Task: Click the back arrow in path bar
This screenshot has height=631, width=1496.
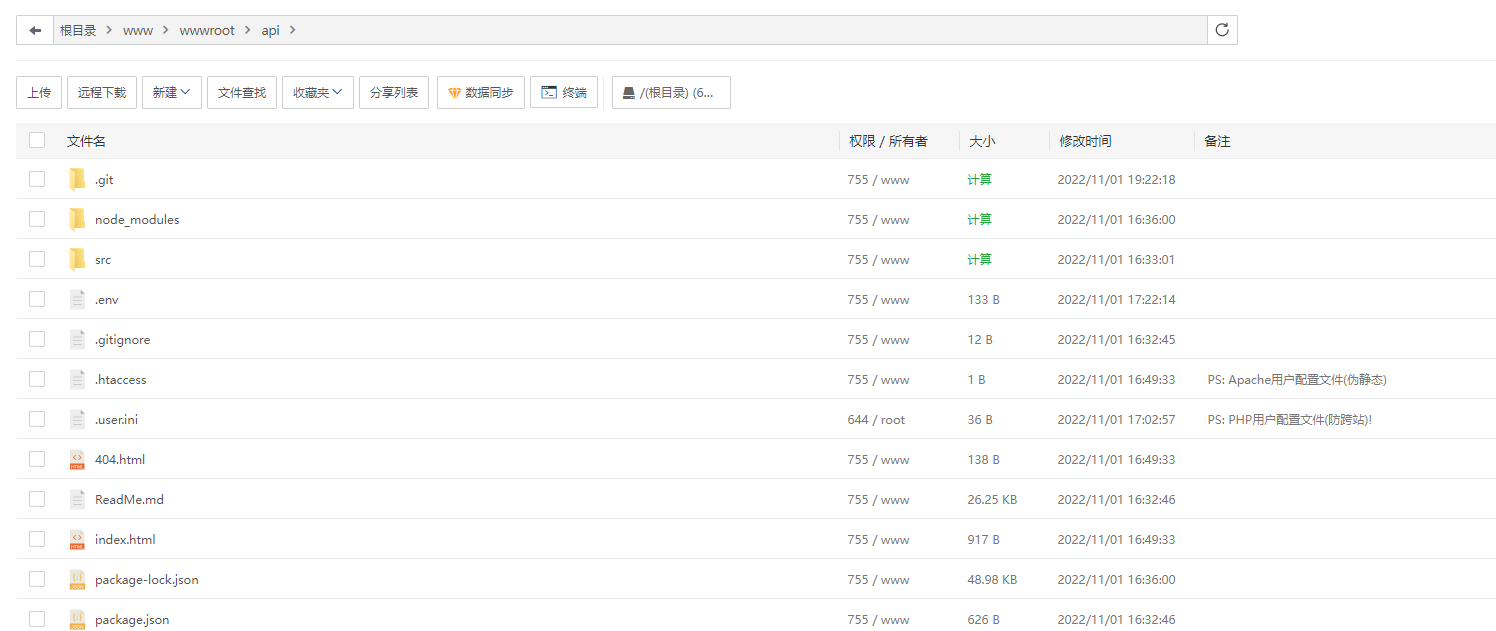Action: (35, 30)
